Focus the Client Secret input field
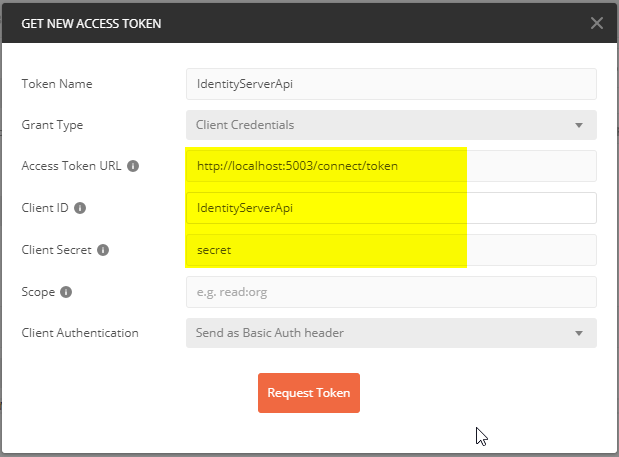The width and height of the screenshot is (619, 457). click(x=391, y=250)
